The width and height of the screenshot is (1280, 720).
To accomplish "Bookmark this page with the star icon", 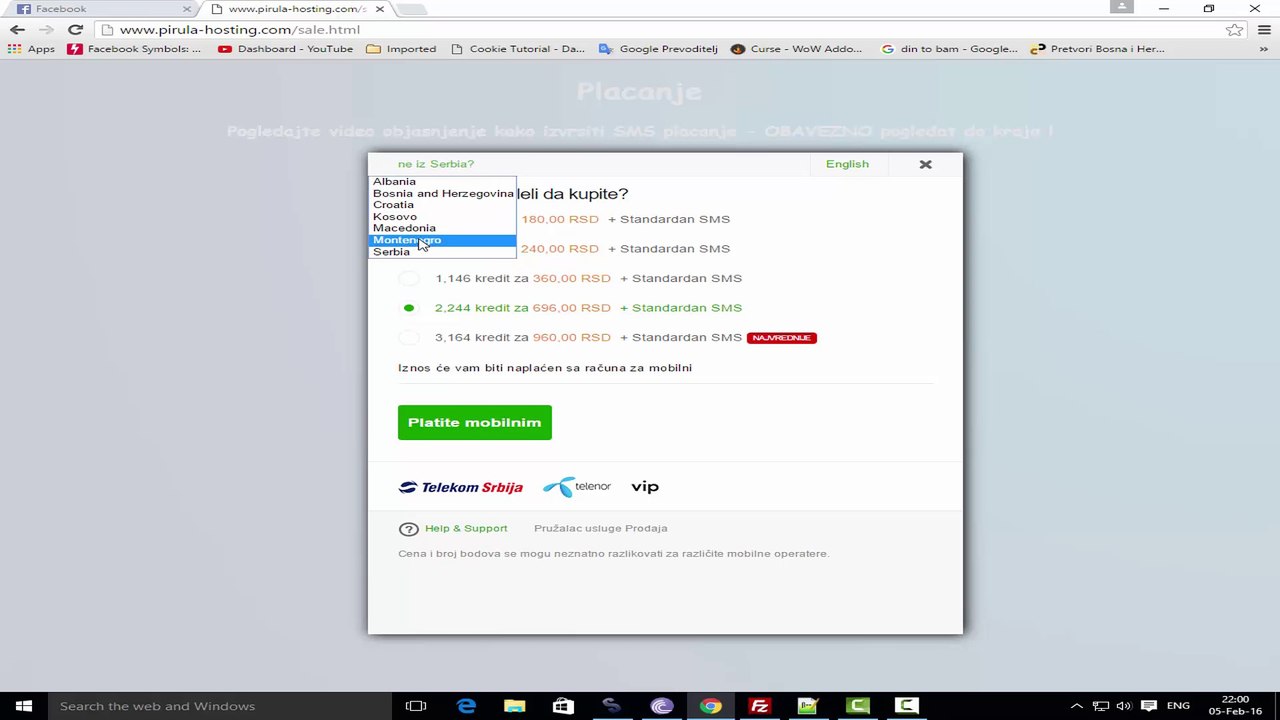I will (x=1235, y=30).
